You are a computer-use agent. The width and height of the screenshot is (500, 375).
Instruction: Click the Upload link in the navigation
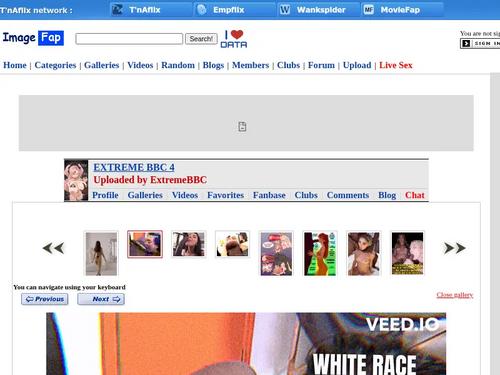[x=357, y=65]
